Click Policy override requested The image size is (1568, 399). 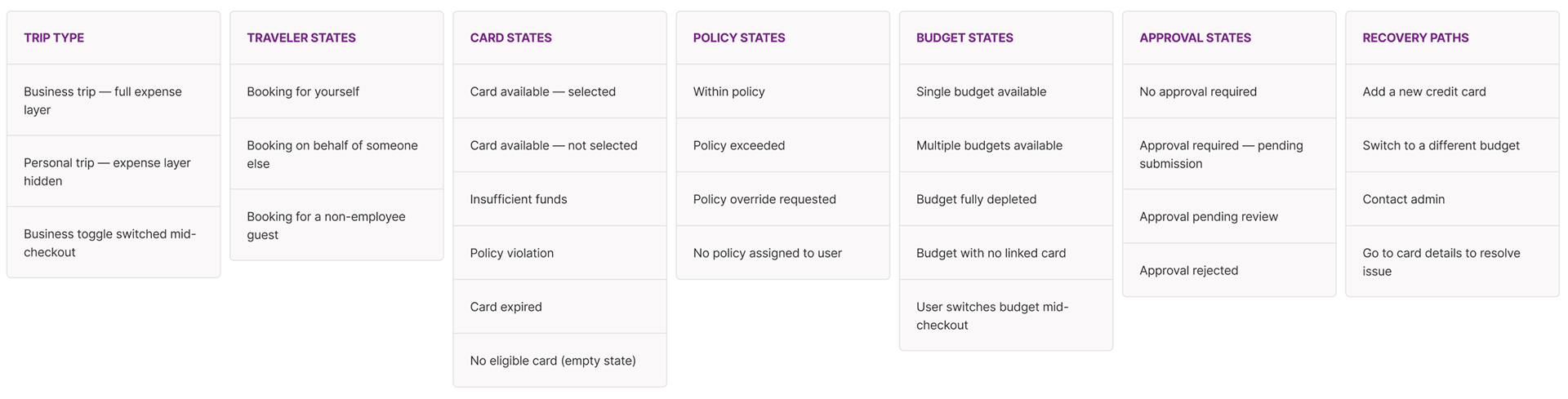[782, 199]
